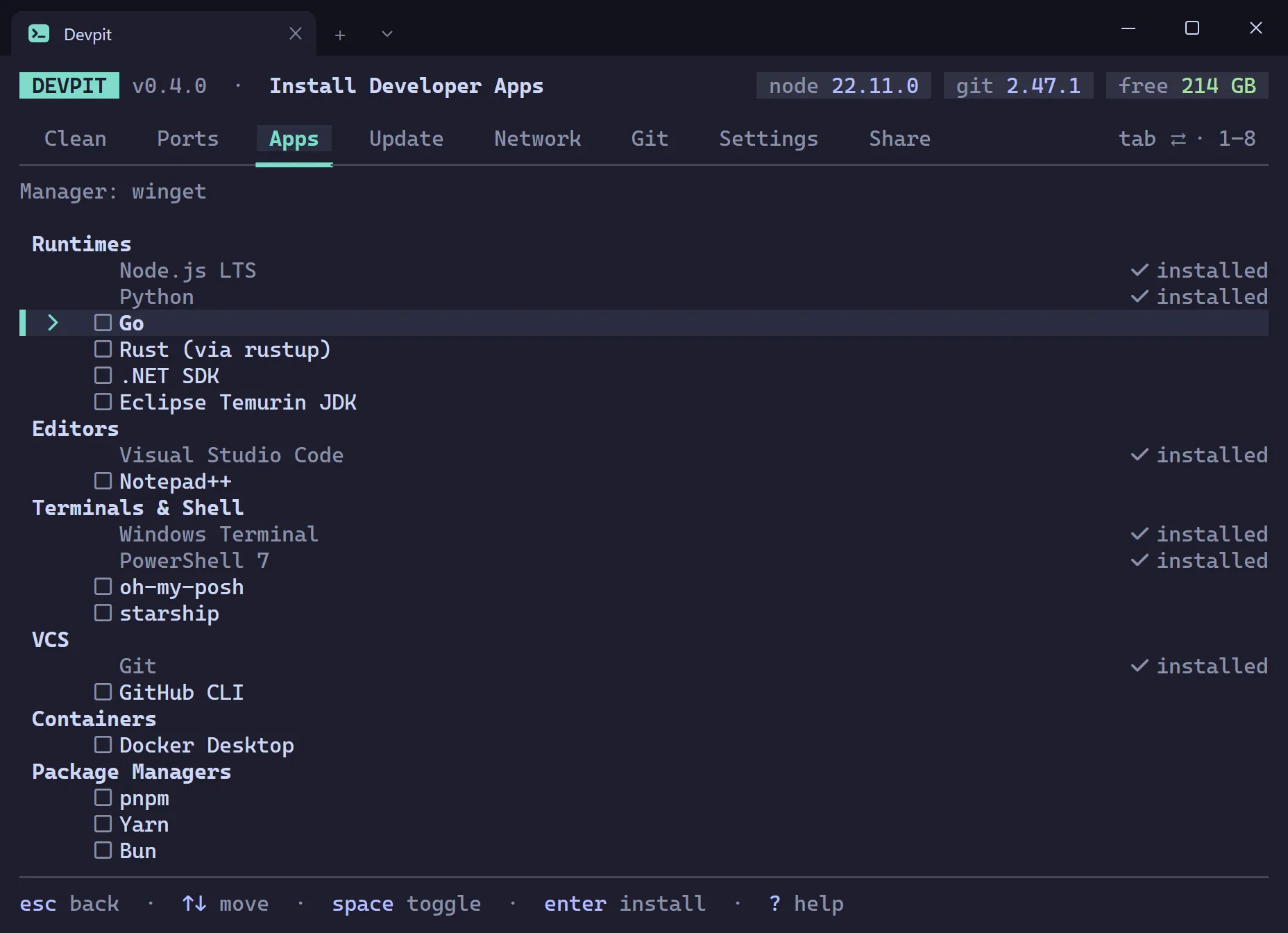Screen dimensions: 1288x933
Task: Toggle the Yarn checkbox
Action: (103, 824)
